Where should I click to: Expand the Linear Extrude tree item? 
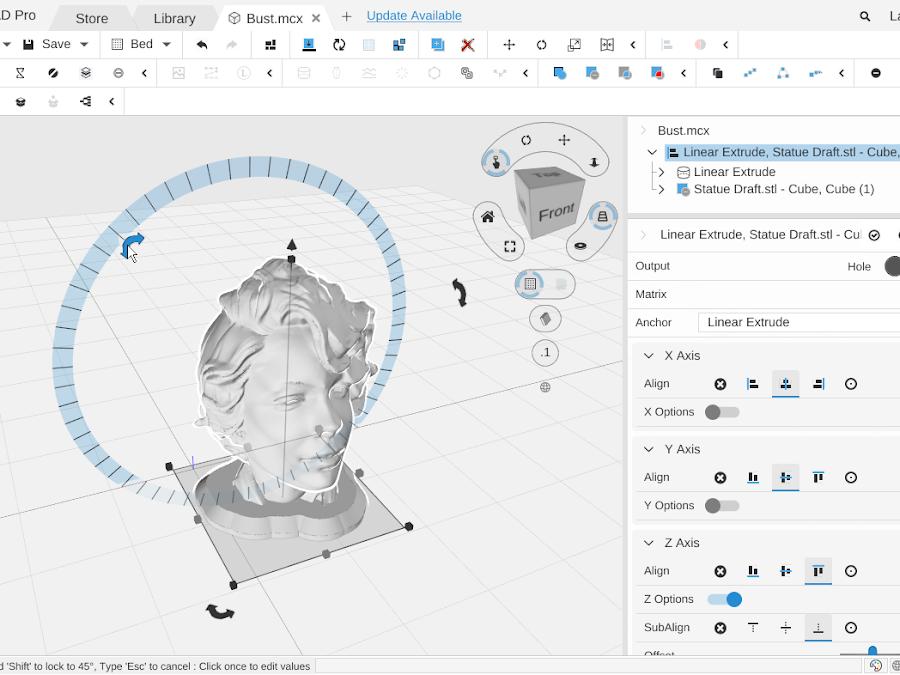[x=661, y=171]
